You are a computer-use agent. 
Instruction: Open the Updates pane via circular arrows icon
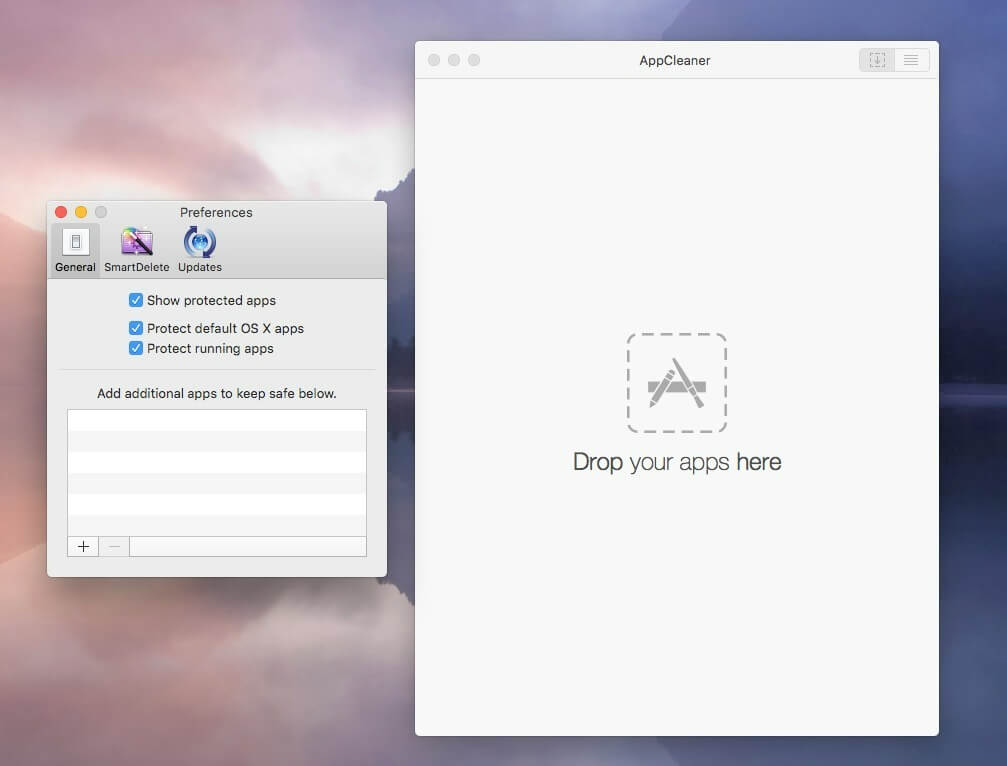198,243
